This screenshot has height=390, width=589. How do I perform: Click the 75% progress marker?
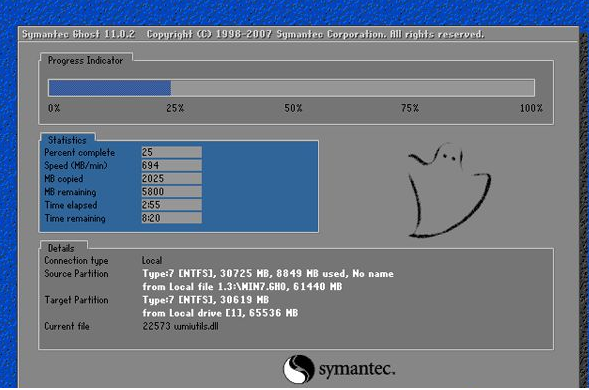tap(410, 108)
